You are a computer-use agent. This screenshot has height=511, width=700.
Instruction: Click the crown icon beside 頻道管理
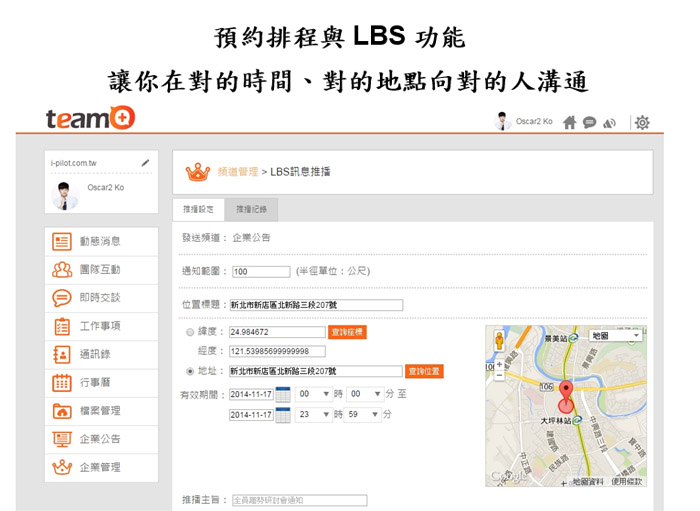click(198, 172)
